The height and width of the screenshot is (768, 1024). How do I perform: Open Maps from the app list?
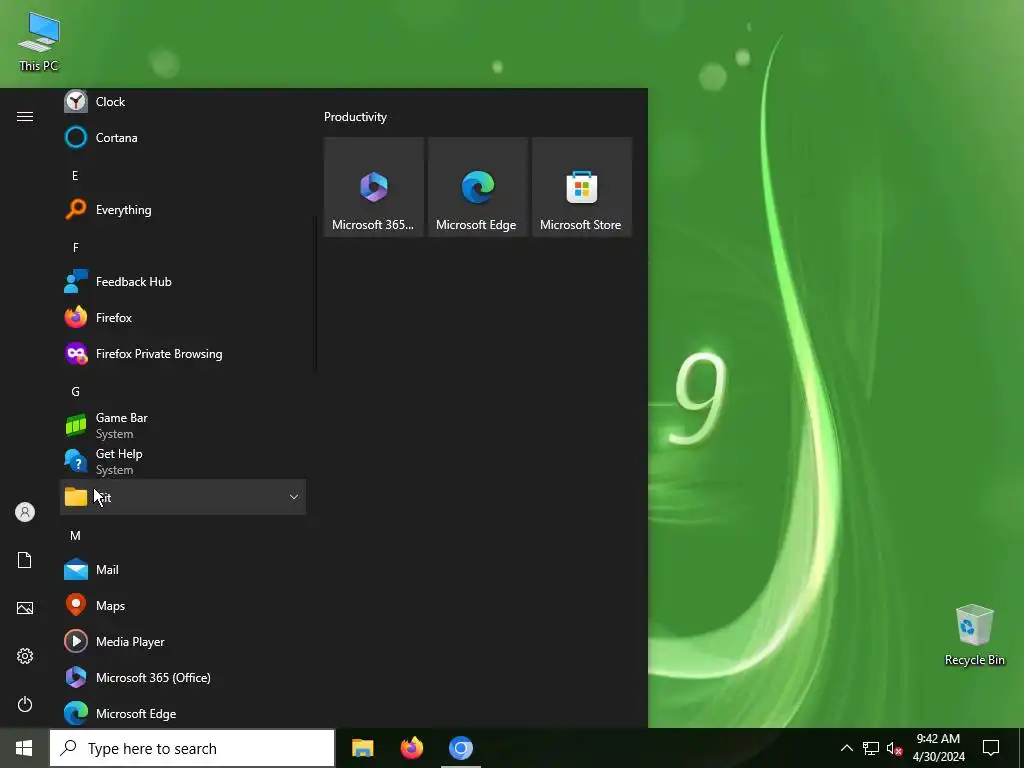pos(183,605)
